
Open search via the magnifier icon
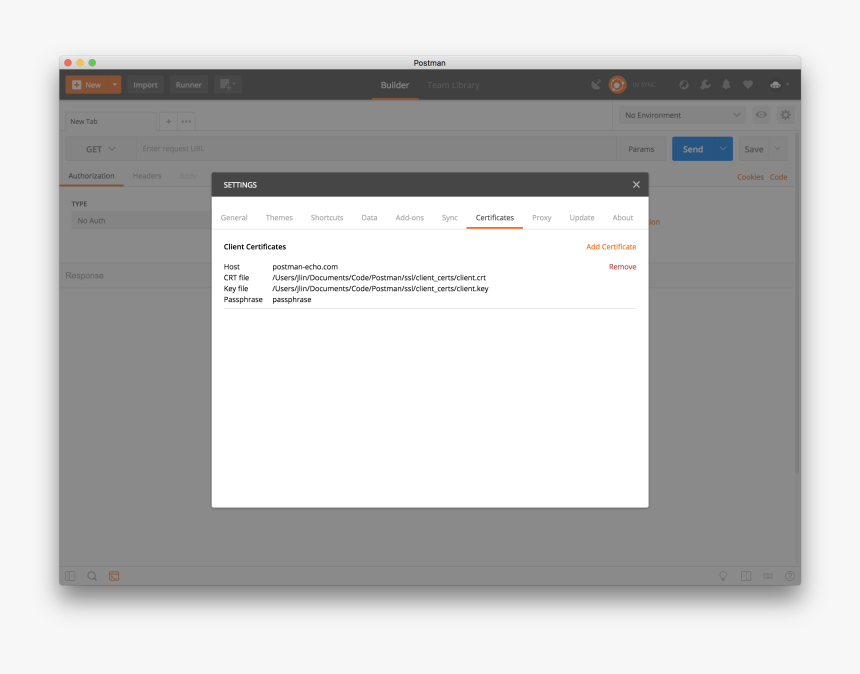click(x=92, y=576)
